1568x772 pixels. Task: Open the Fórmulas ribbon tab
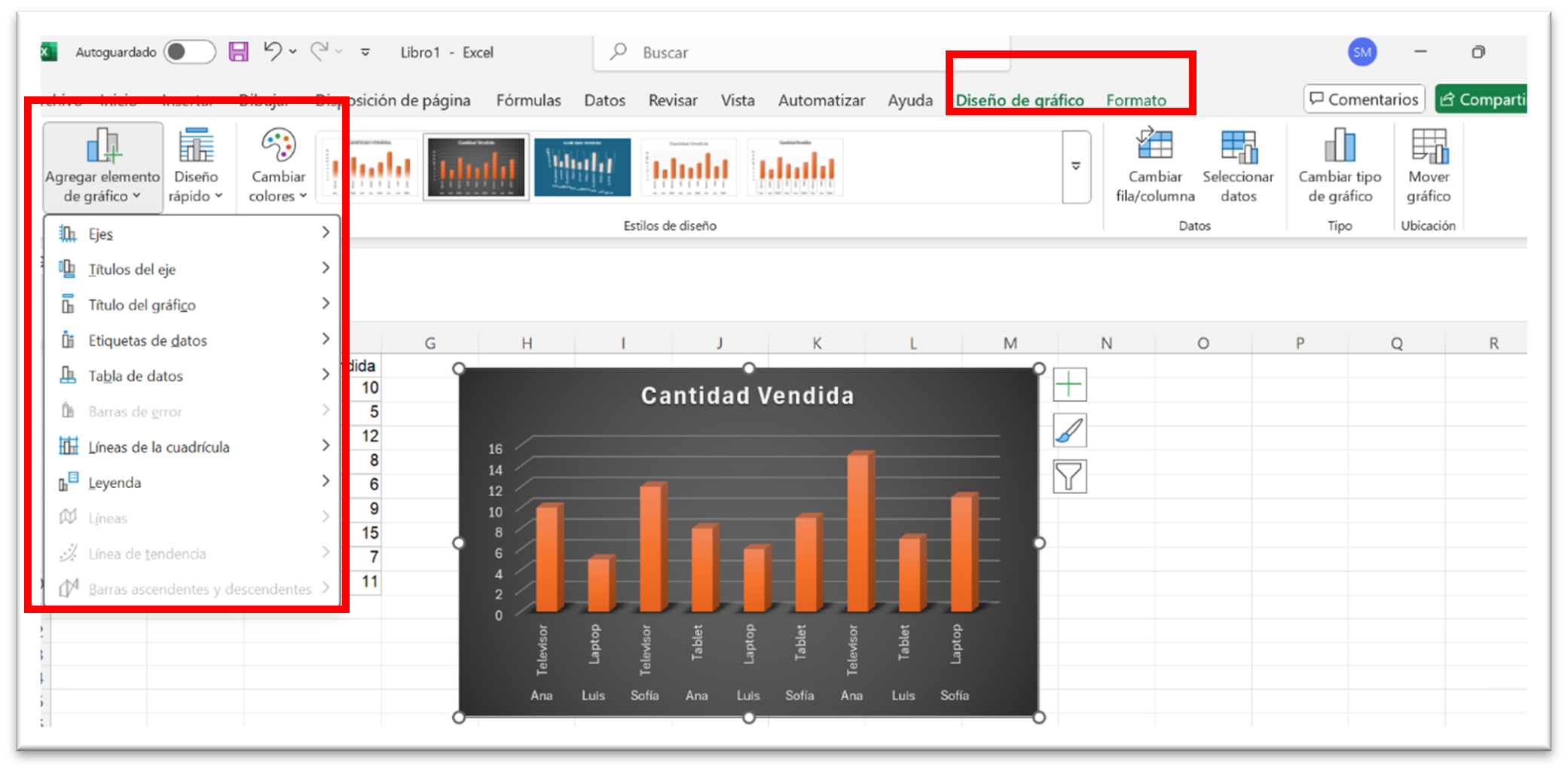pyautogui.click(x=528, y=100)
